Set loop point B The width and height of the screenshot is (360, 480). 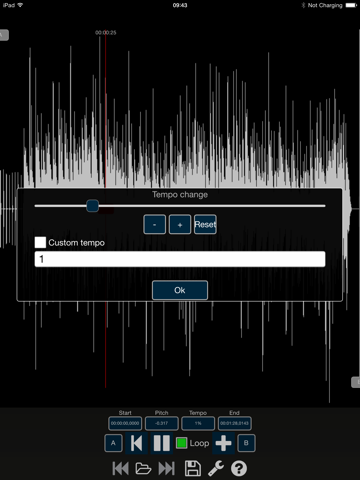pyautogui.click(x=246, y=443)
